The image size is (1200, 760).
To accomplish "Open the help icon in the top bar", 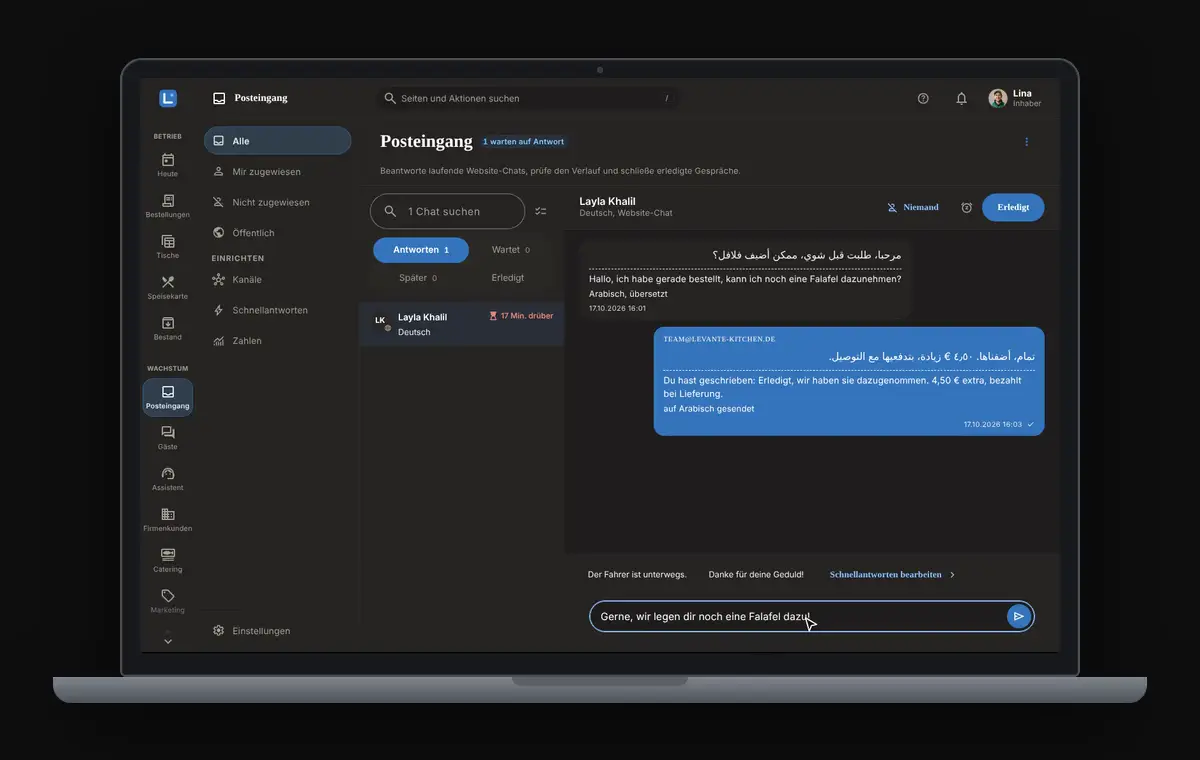I will click(923, 98).
